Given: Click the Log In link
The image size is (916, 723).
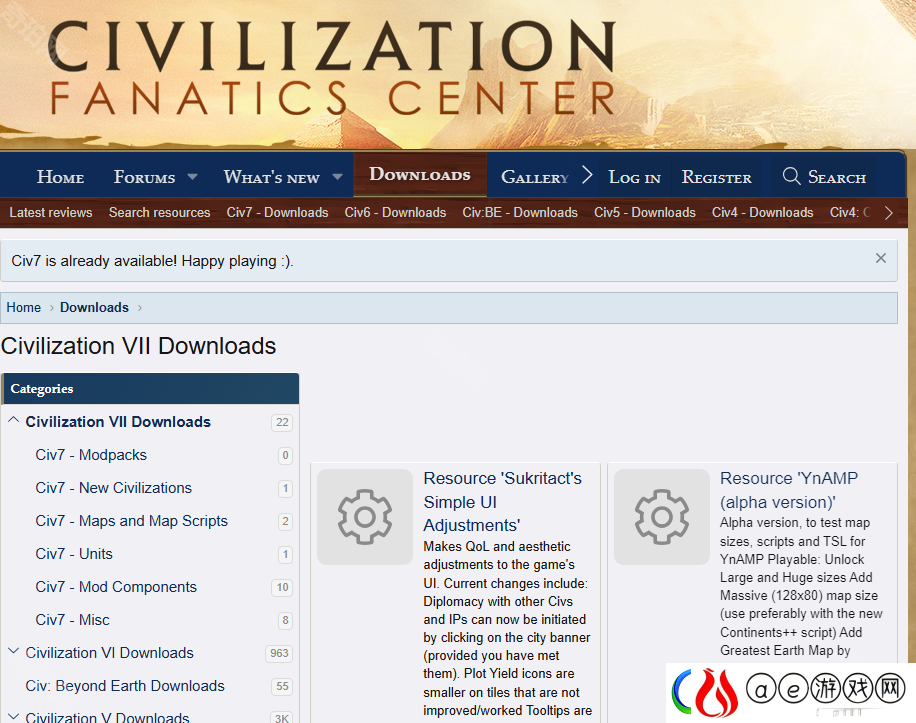Looking at the screenshot, I should coord(634,177).
